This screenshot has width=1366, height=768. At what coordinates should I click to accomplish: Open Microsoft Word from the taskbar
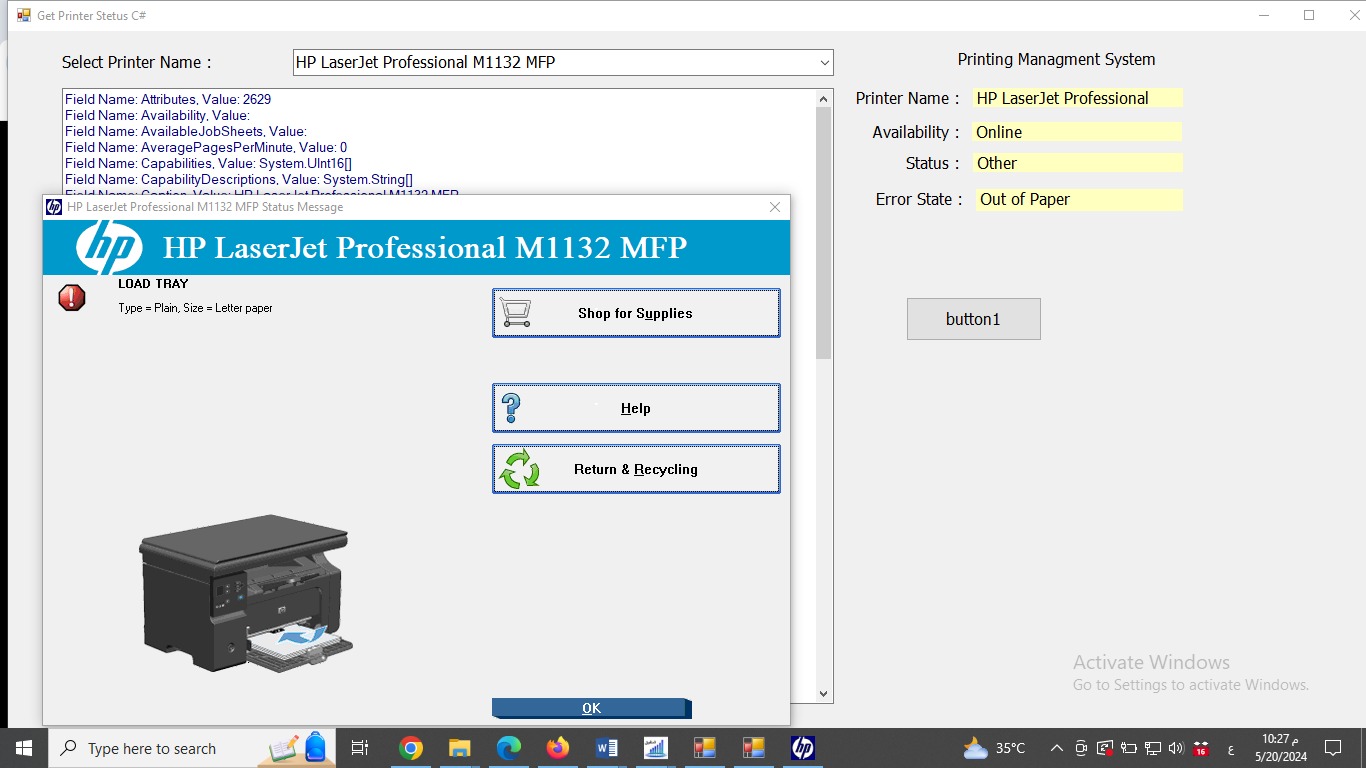607,748
